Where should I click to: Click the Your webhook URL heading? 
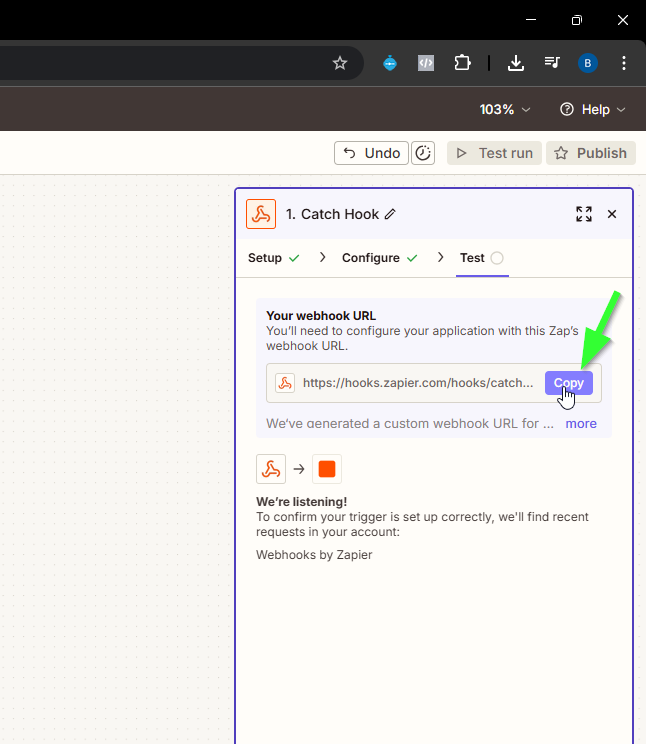click(x=321, y=316)
